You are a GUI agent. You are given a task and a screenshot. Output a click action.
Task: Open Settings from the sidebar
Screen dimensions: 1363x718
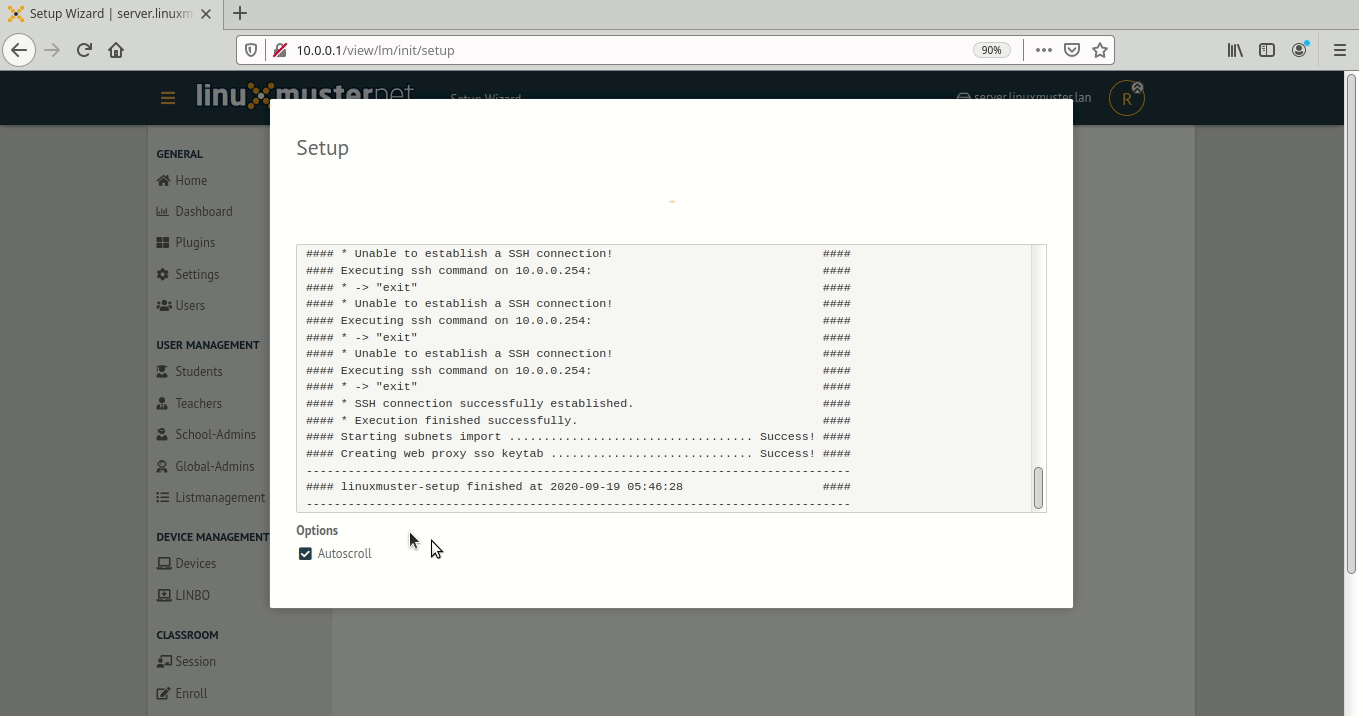pos(197,274)
